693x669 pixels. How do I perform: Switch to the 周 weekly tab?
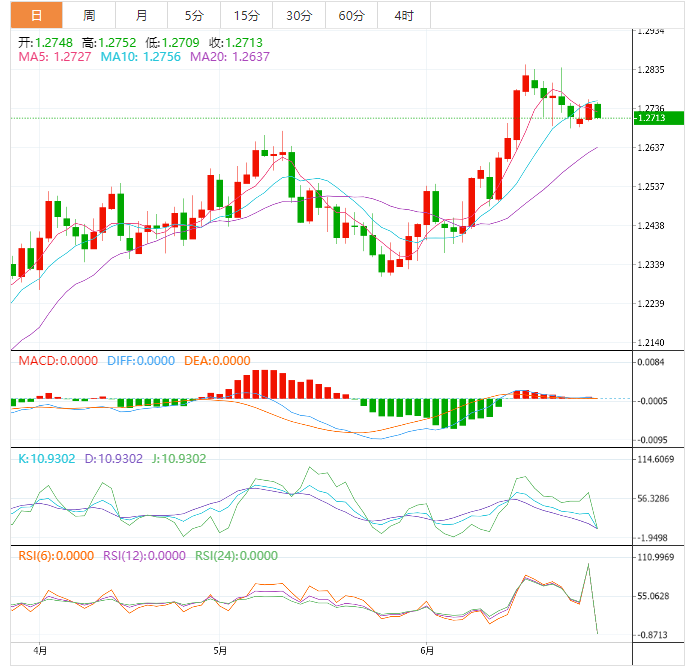(89, 15)
